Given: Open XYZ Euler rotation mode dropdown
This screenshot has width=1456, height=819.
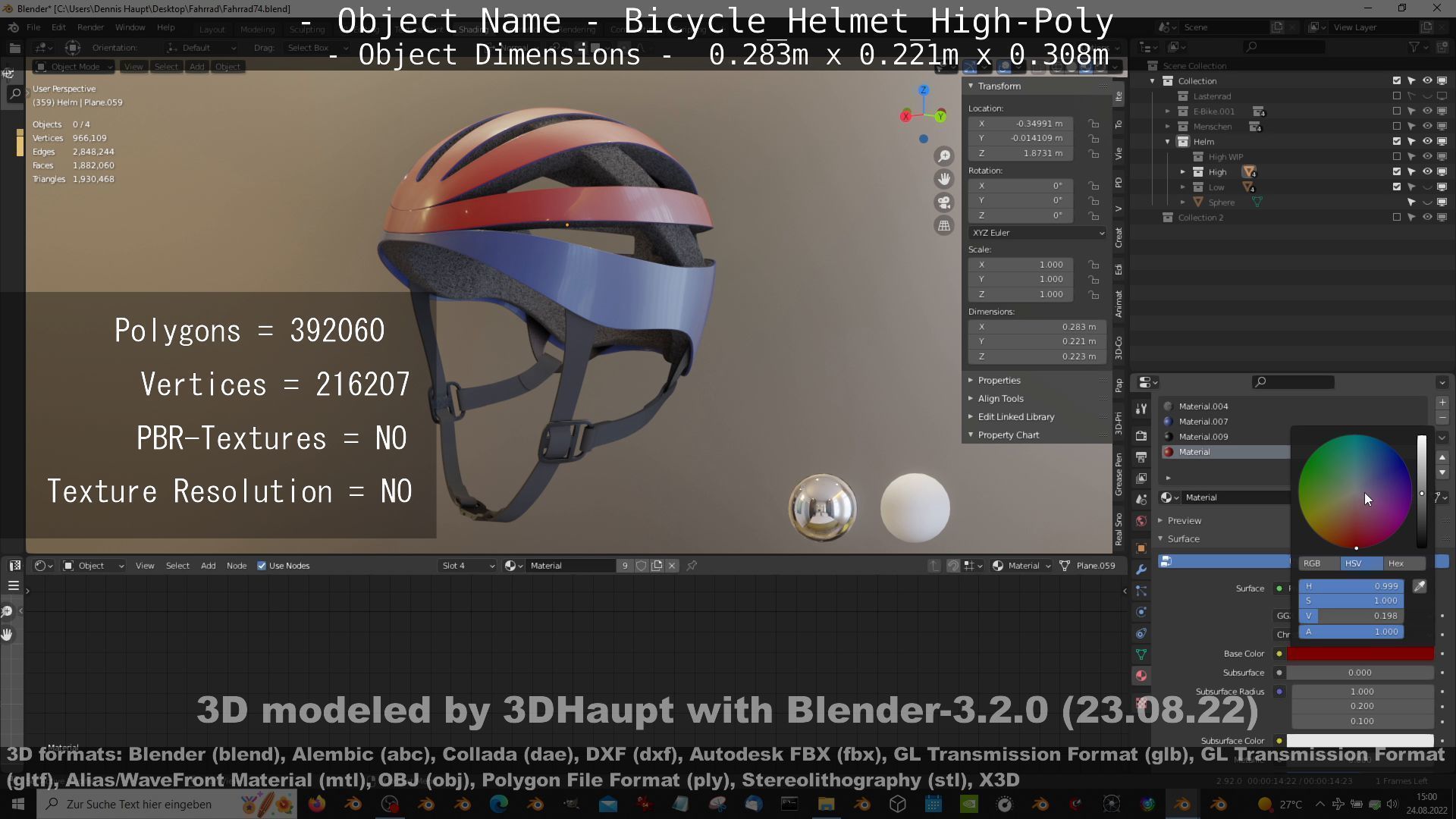Looking at the screenshot, I should [x=1037, y=233].
